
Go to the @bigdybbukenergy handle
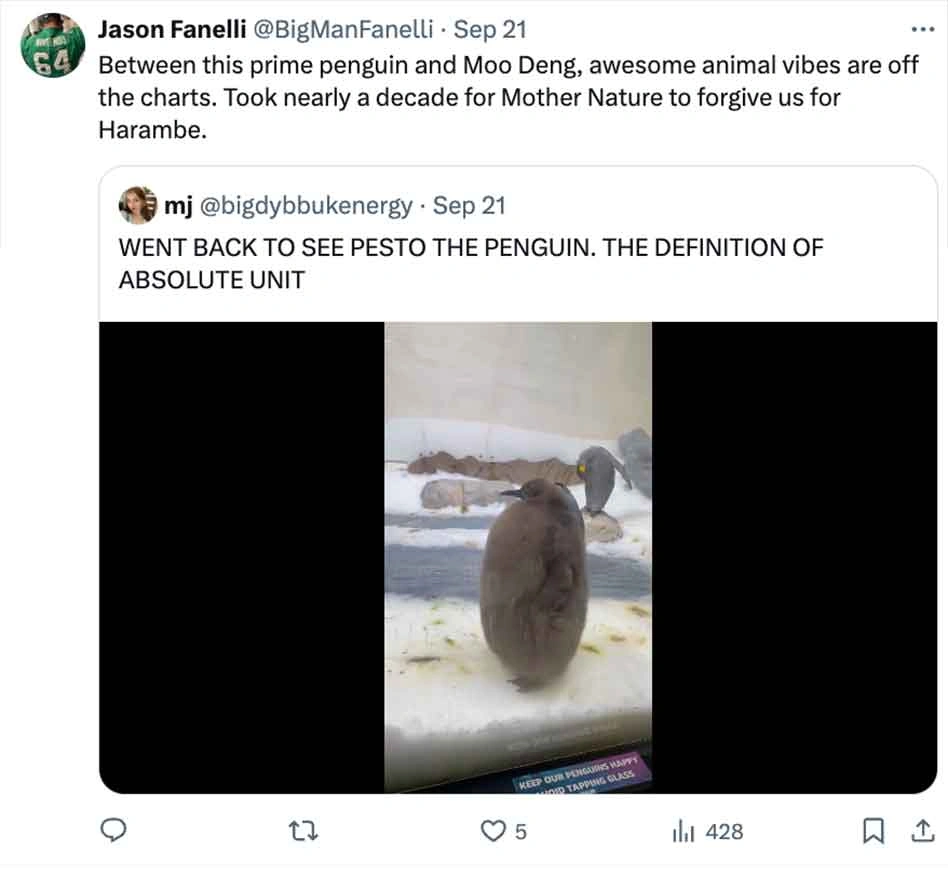308,205
